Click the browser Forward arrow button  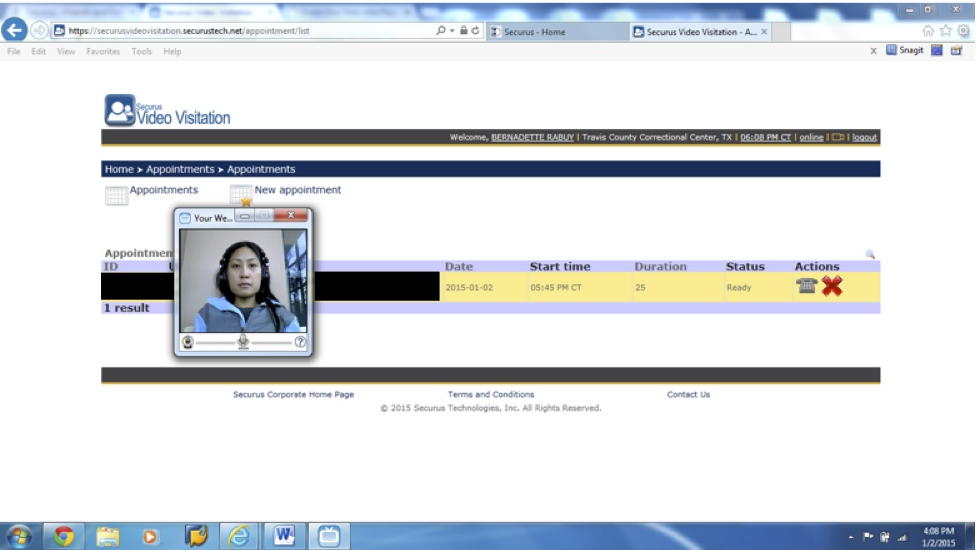pyautogui.click(x=39, y=30)
